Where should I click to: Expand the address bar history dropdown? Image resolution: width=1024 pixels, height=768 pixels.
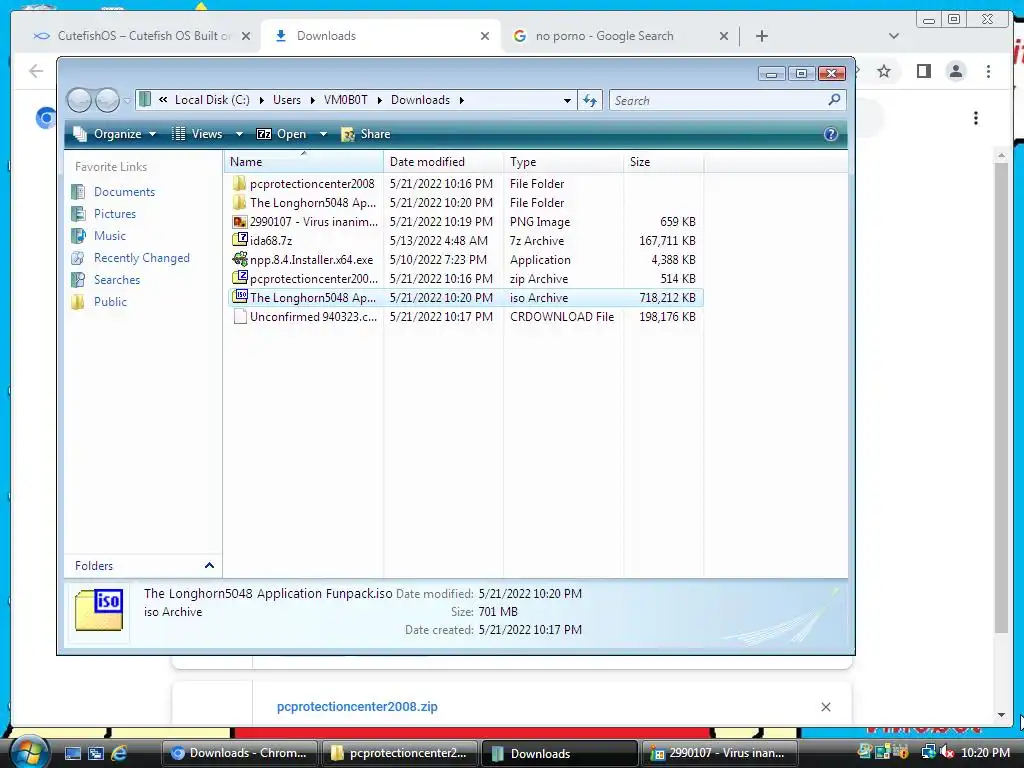pos(567,101)
